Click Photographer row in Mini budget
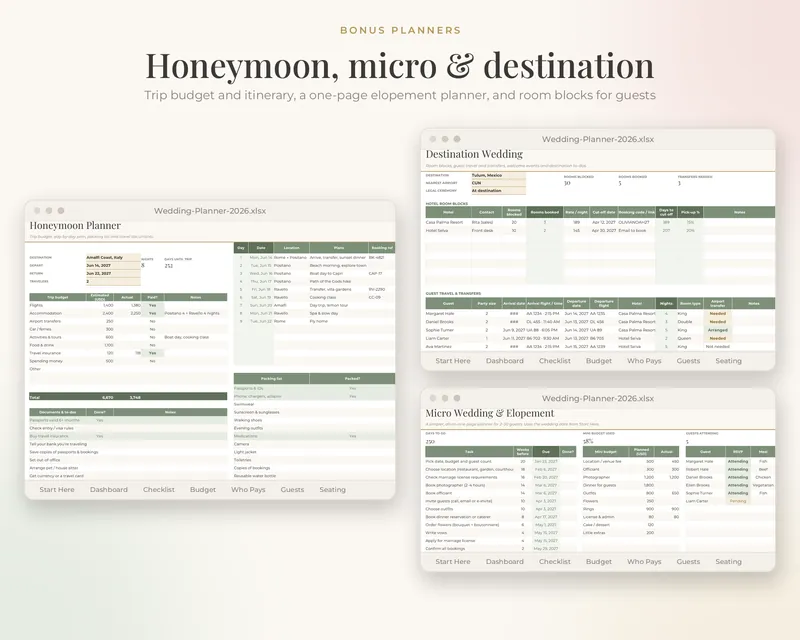The height and width of the screenshot is (640, 800). point(631,477)
